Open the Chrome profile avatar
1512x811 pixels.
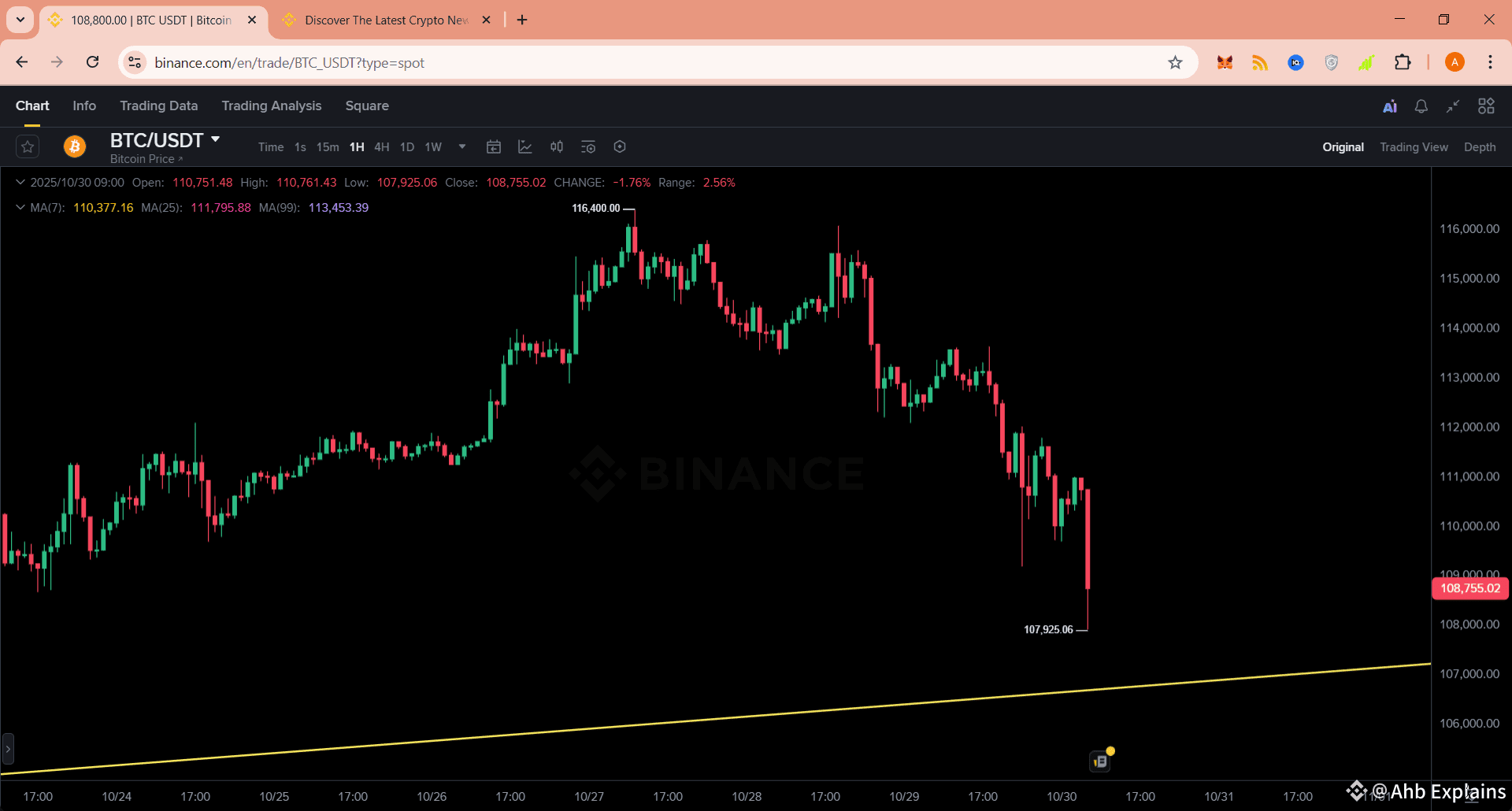coord(1455,63)
